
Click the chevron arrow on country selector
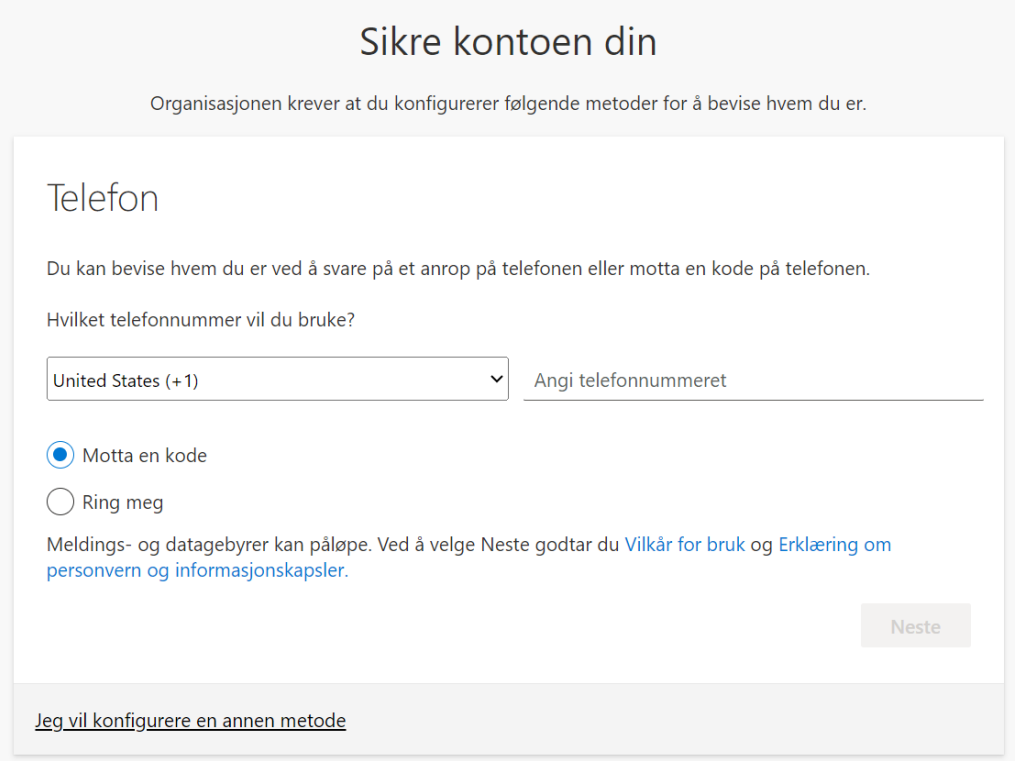496,380
